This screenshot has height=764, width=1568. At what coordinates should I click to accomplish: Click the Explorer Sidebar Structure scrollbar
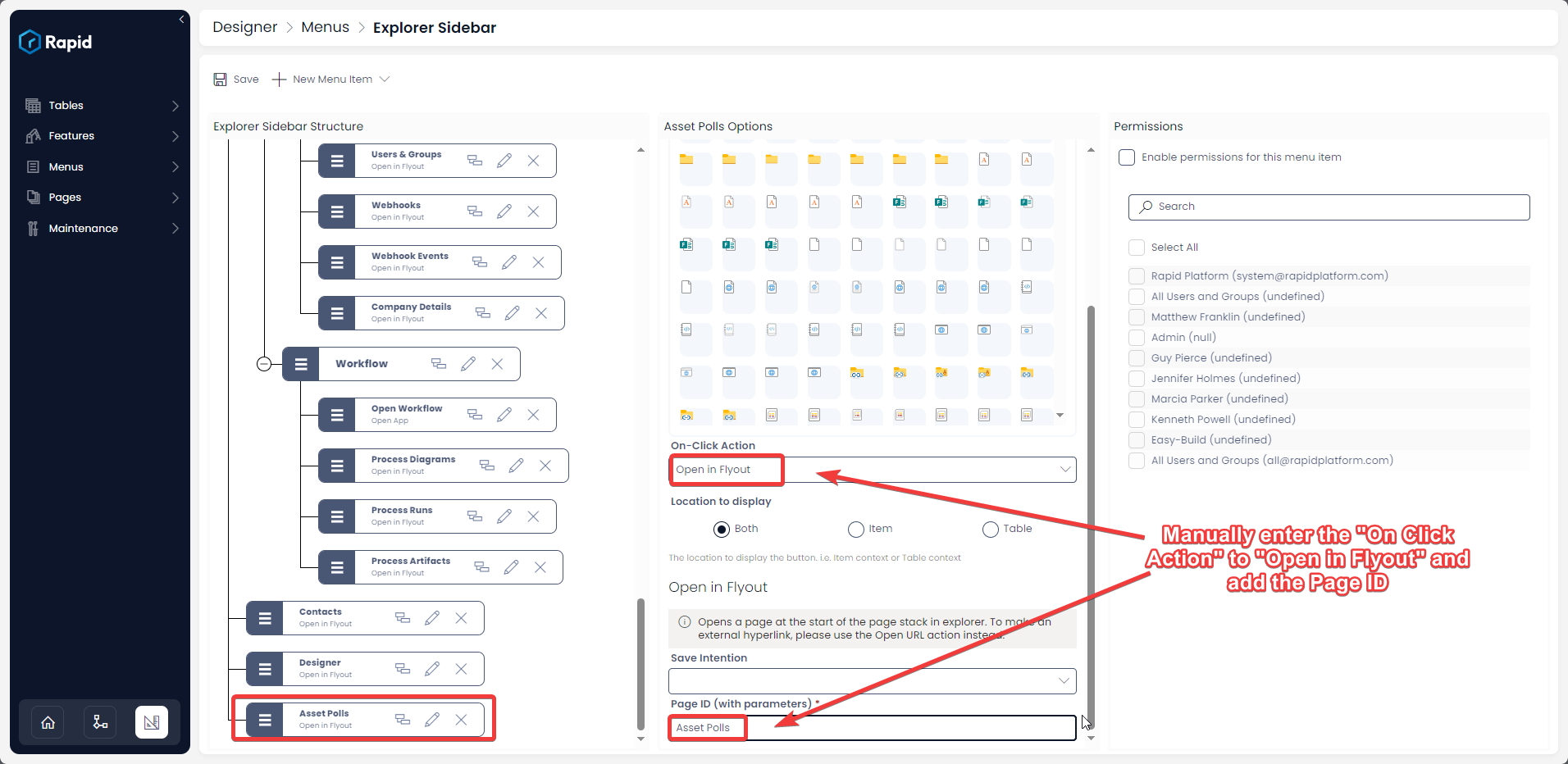pos(640,664)
